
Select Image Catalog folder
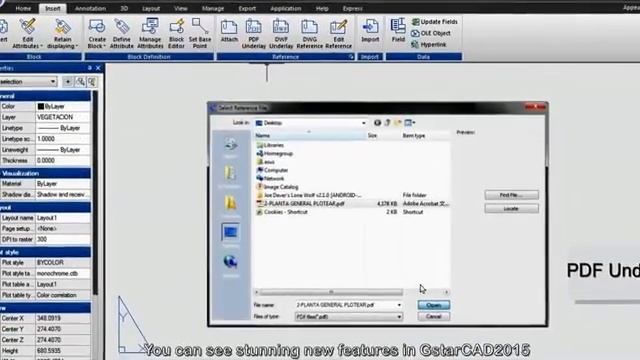click(x=277, y=187)
